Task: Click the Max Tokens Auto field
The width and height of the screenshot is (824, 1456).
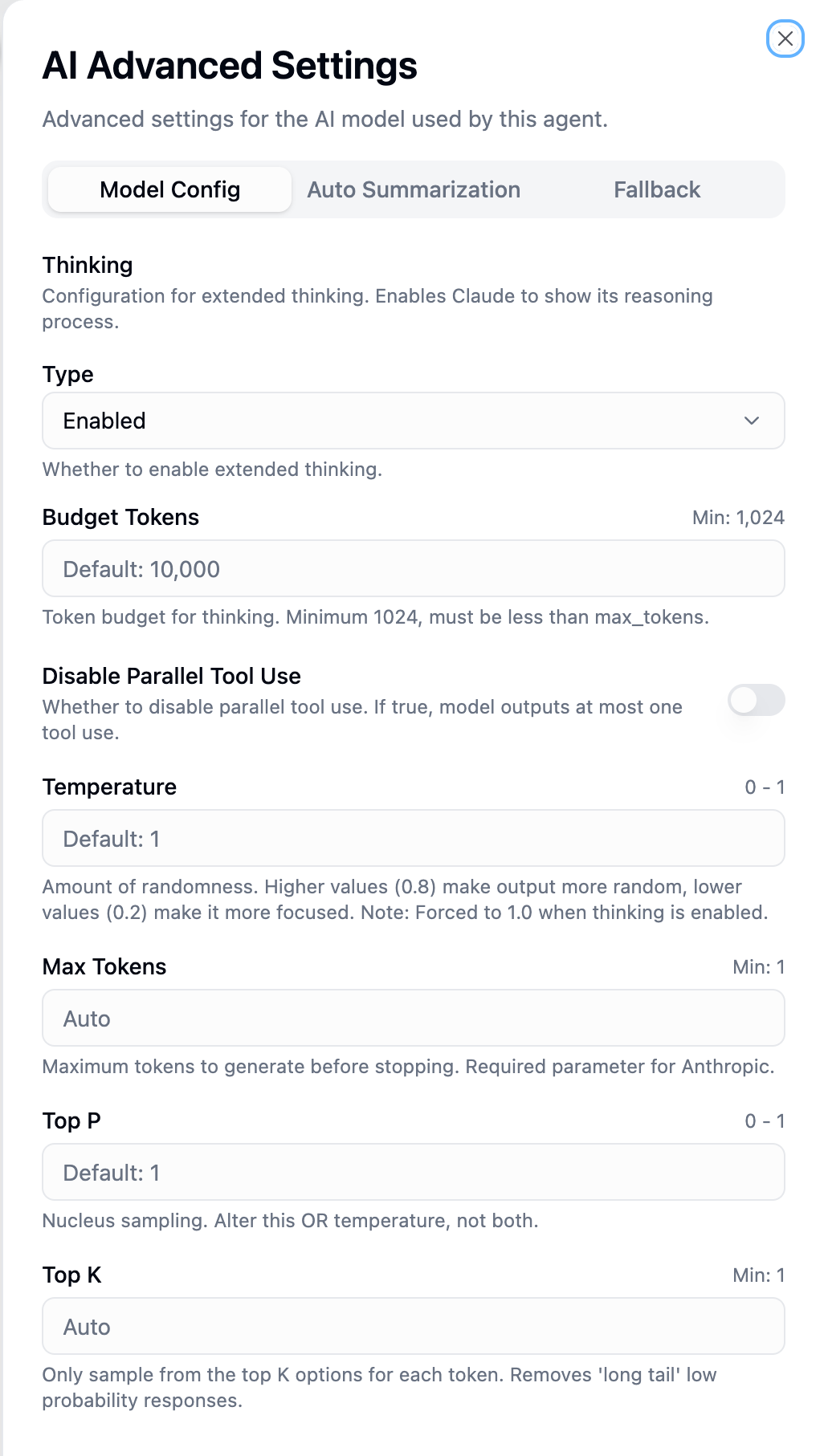Action: point(413,1018)
